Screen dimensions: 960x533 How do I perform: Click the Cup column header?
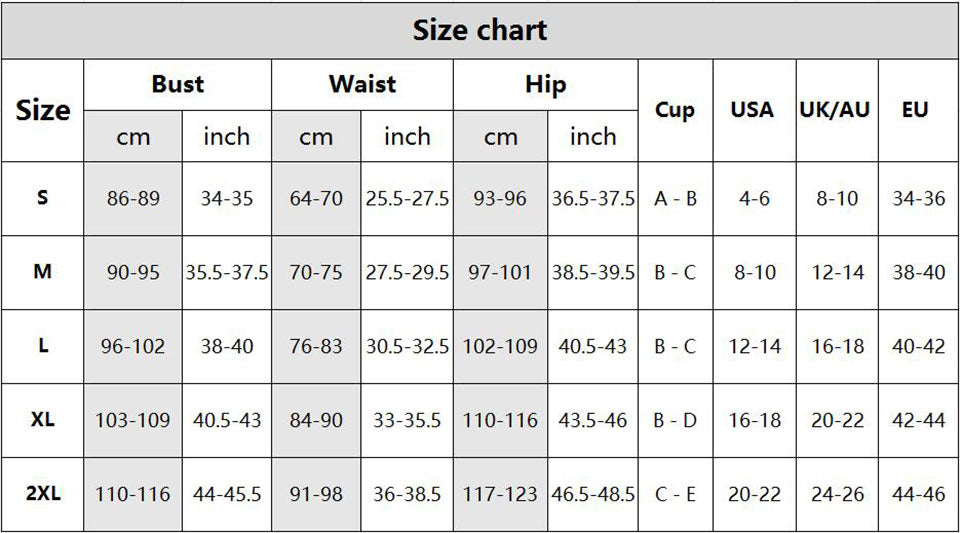pos(675,110)
